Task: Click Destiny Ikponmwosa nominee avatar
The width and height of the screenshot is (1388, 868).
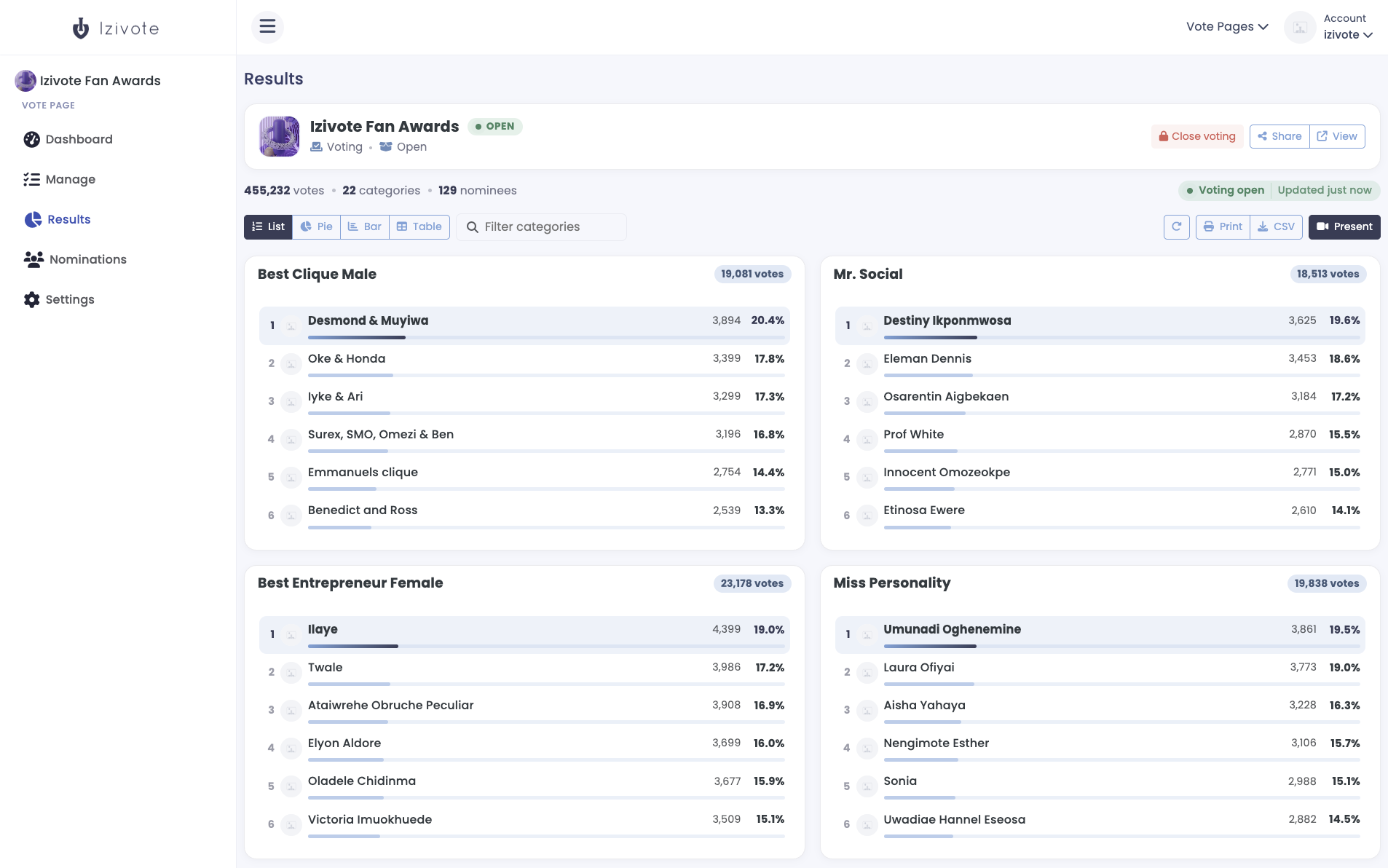Action: click(x=867, y=325)
